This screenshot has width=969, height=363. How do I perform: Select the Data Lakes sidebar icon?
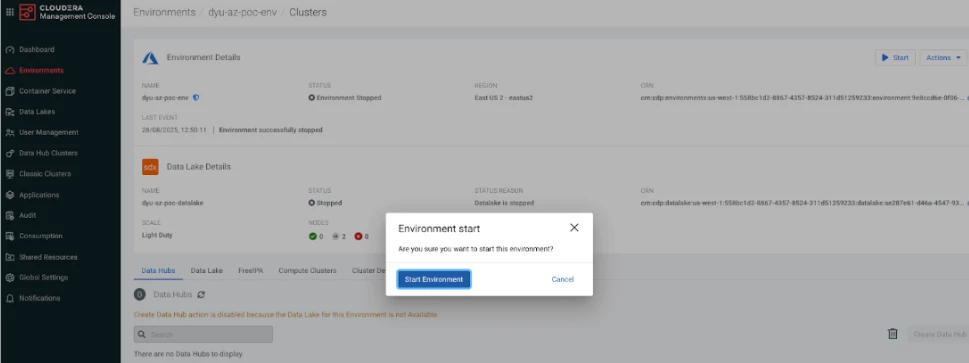pyautogui.click(x=9, y=112)
